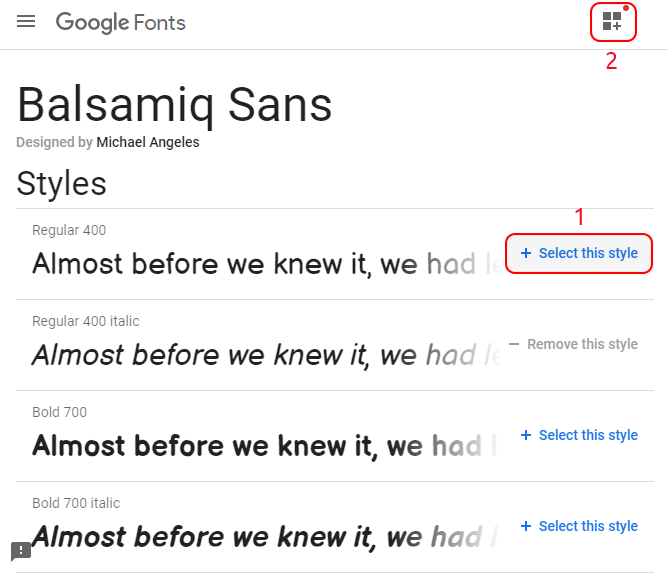This screenshot has width=668, height=575.
Task: Go to Google Fonts home logo
Action: (x=121, y=23)
